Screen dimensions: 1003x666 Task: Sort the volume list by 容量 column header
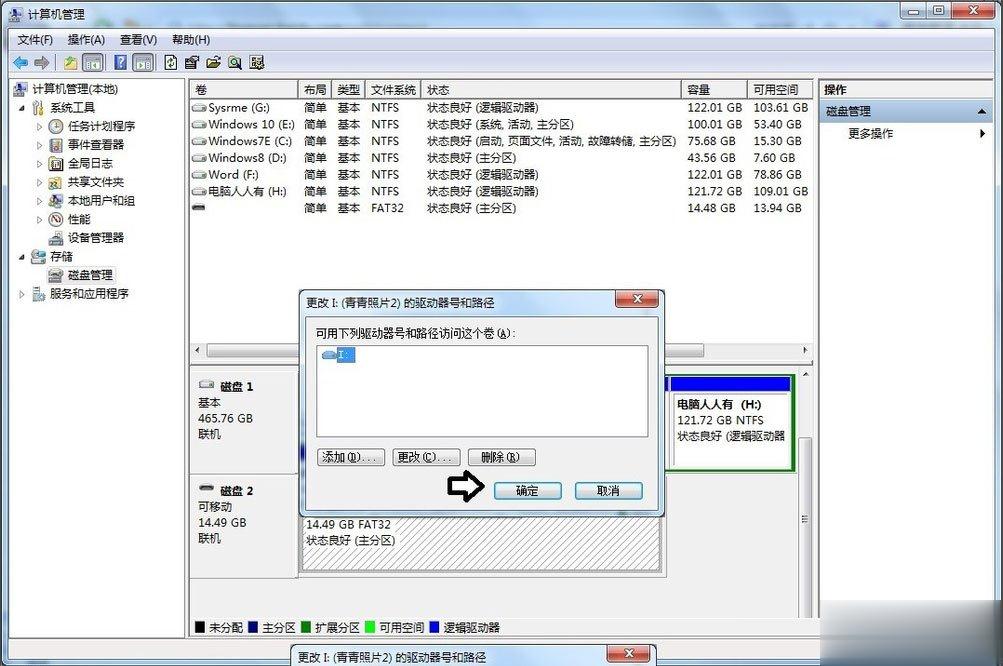point(712,89)
